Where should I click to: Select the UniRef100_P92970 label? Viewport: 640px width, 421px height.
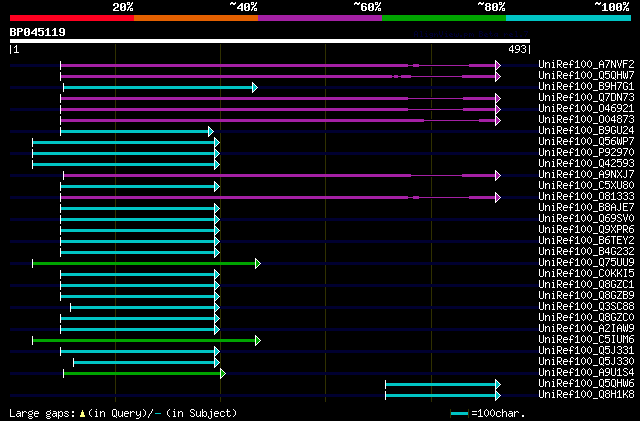[x=586, y=153]
